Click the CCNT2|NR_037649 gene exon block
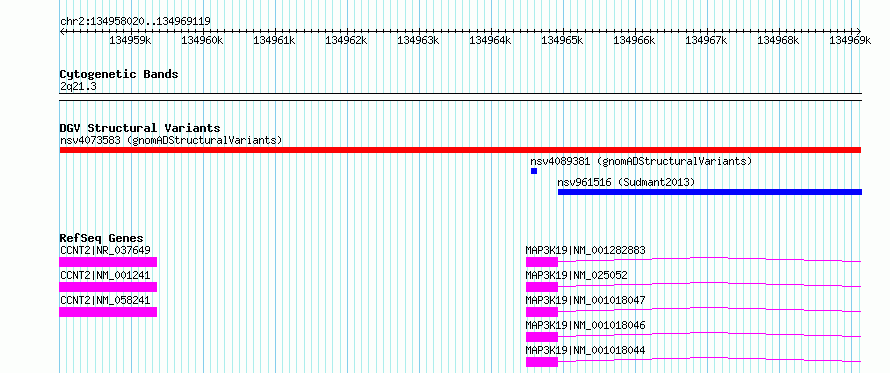The width and height of the screenshot is (890, 373). pyautogui.click(x=108, y=262)
